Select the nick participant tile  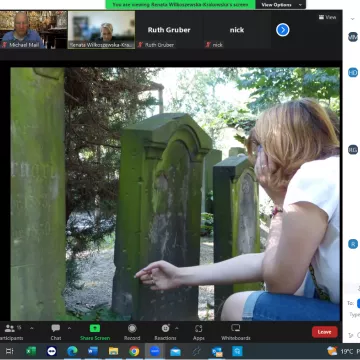coord(237,30)
